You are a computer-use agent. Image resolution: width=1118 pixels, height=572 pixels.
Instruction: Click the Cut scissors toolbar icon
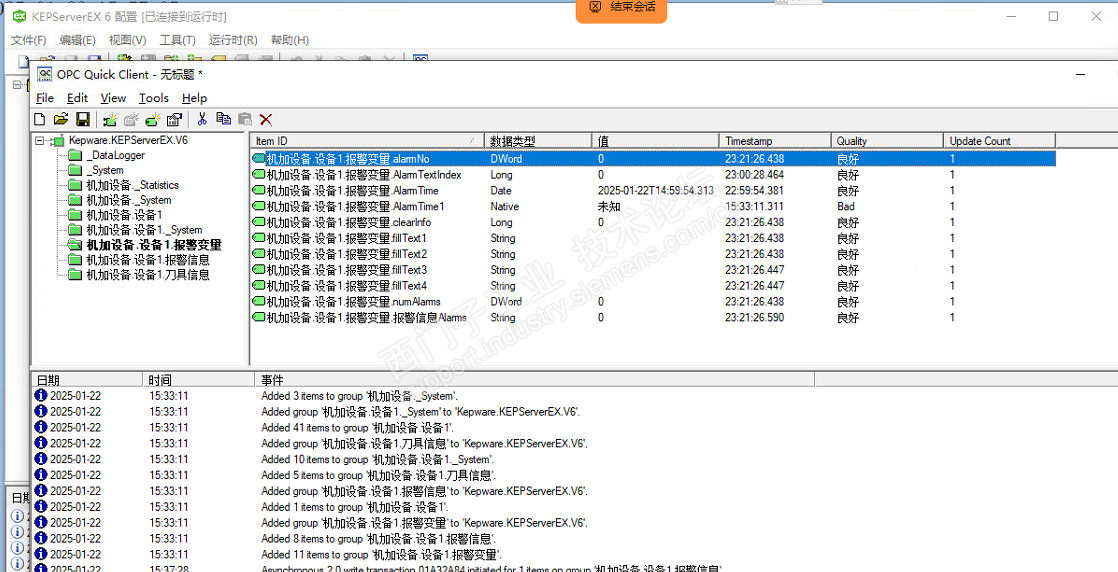tap(202, 119)
